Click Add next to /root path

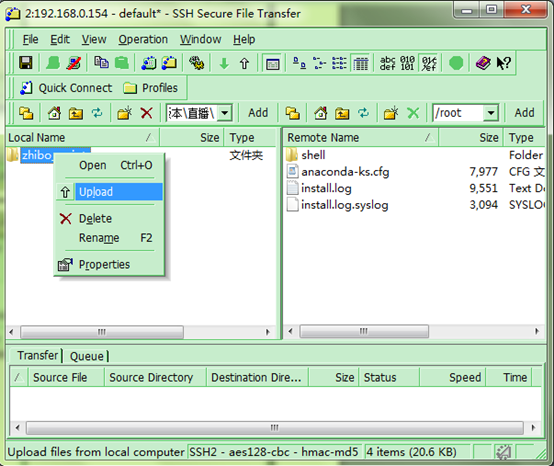[x=524, y=113]
